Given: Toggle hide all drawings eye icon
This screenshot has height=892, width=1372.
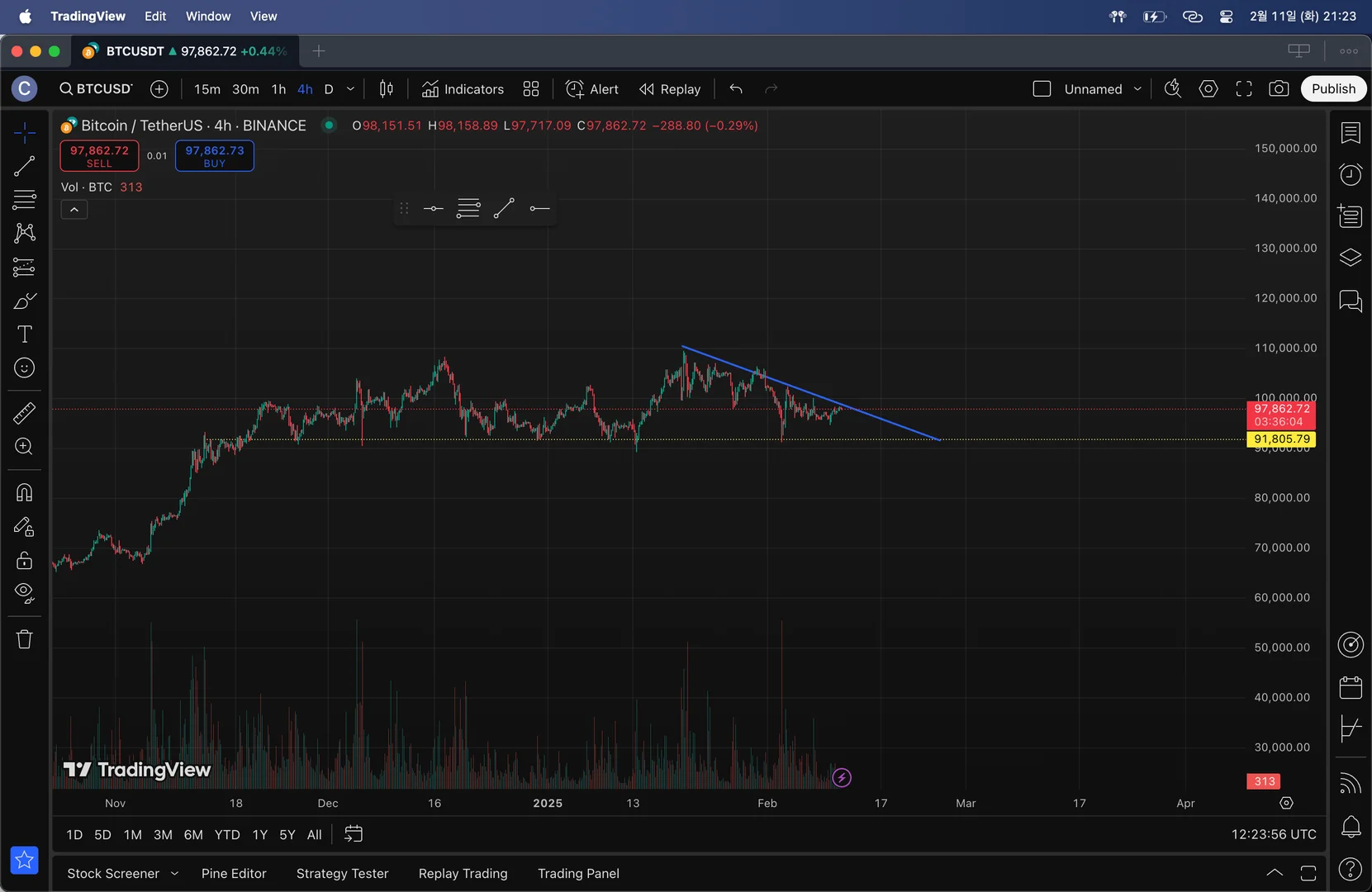Looking at the screenshot, I should [x=24, y=593].
